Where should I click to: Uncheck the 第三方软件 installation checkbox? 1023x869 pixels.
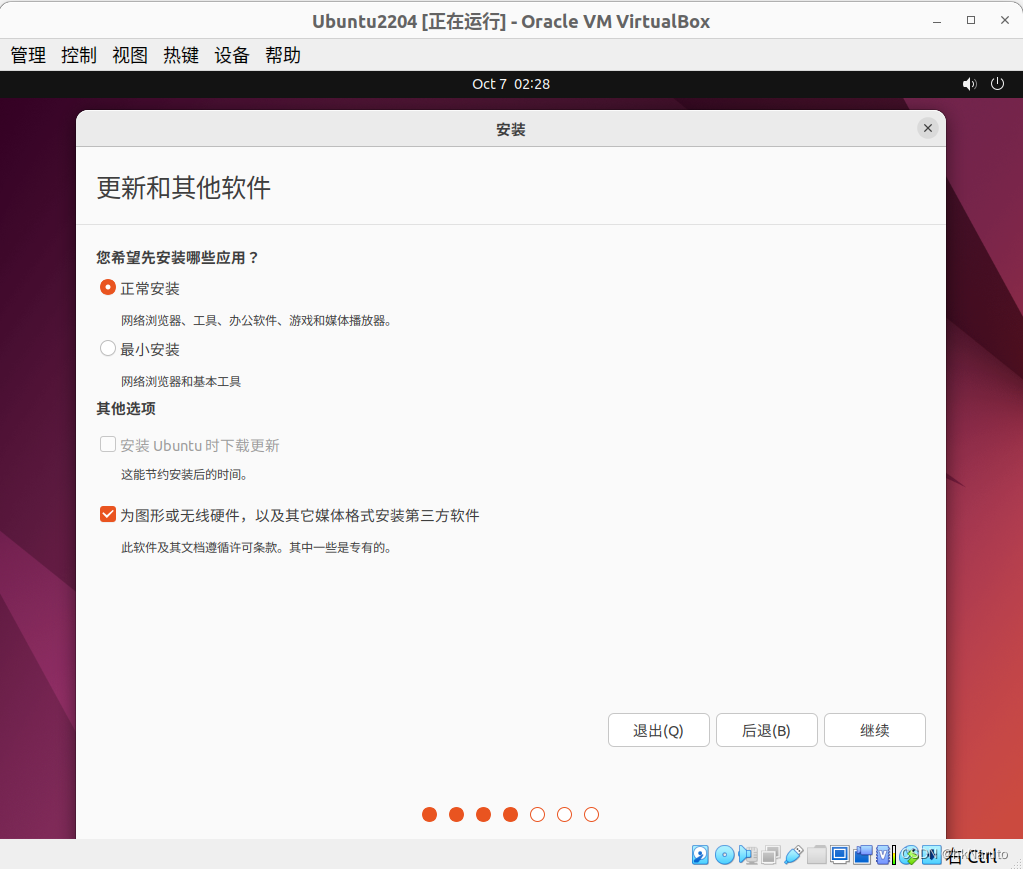pyautogui.click(x=108, y=514)
